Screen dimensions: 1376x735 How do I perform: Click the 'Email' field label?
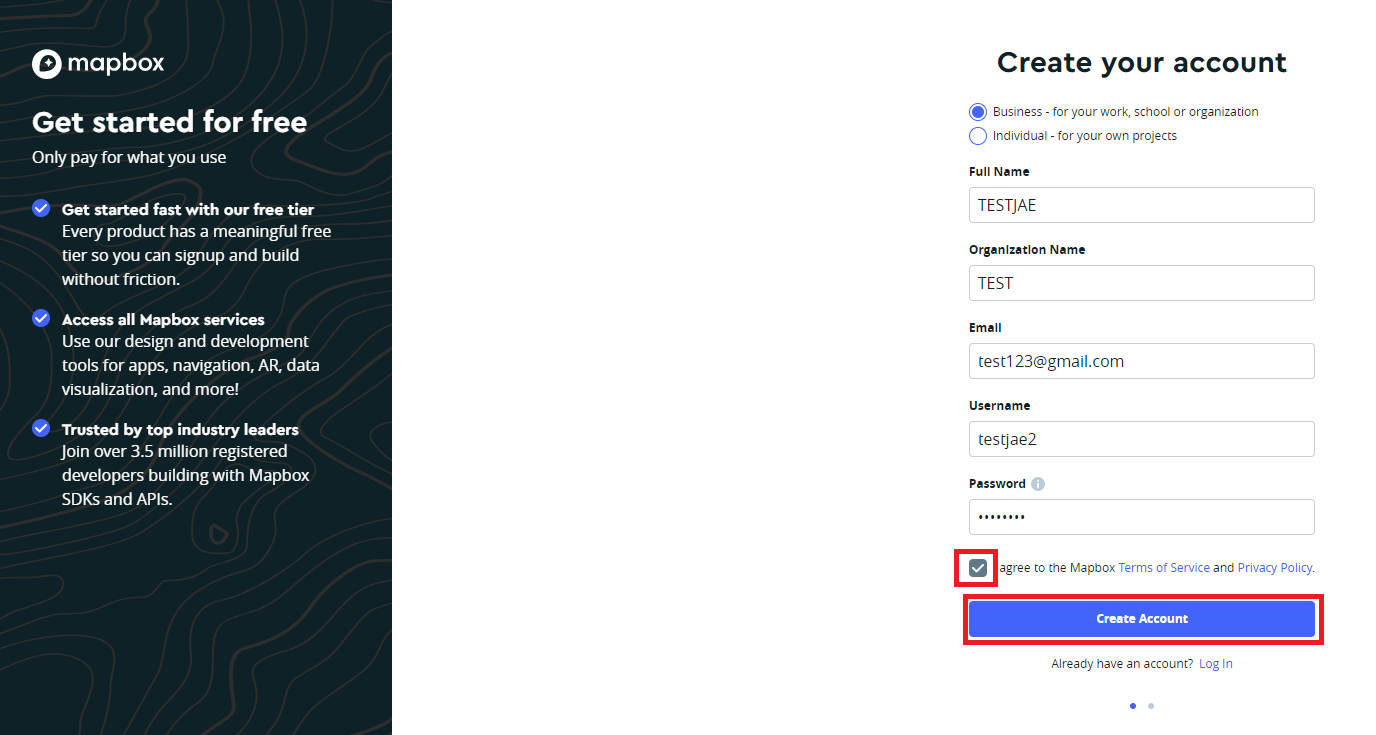(985, 328)
